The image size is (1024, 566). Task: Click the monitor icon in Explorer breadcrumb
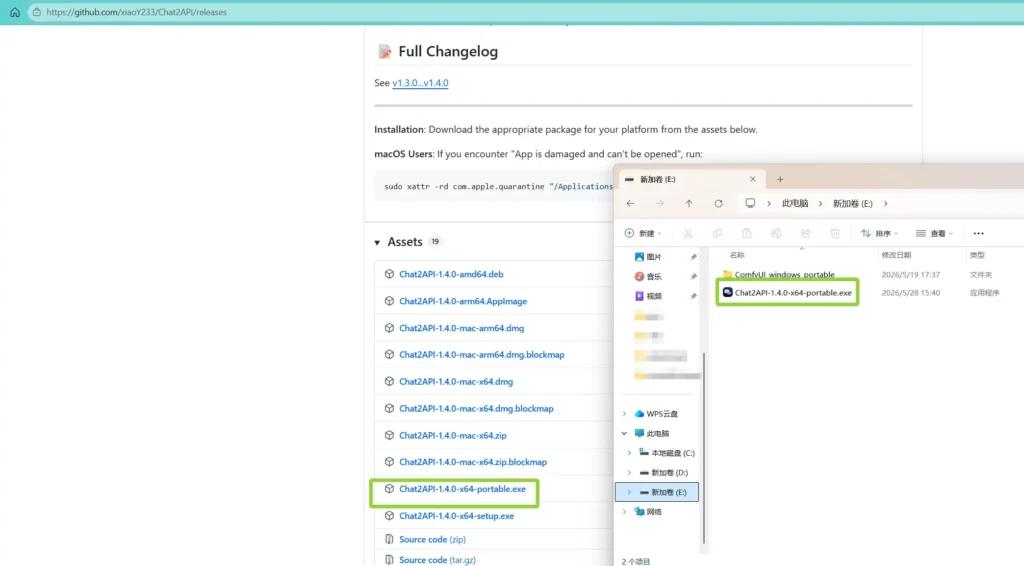click(750, 204)
